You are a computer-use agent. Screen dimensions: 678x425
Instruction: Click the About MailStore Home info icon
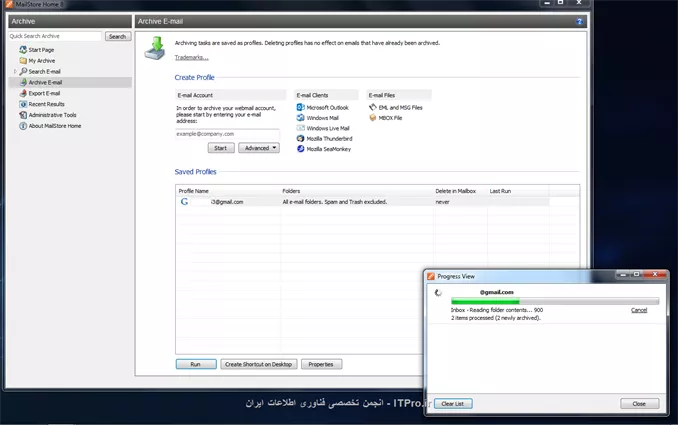click(23, 126)
